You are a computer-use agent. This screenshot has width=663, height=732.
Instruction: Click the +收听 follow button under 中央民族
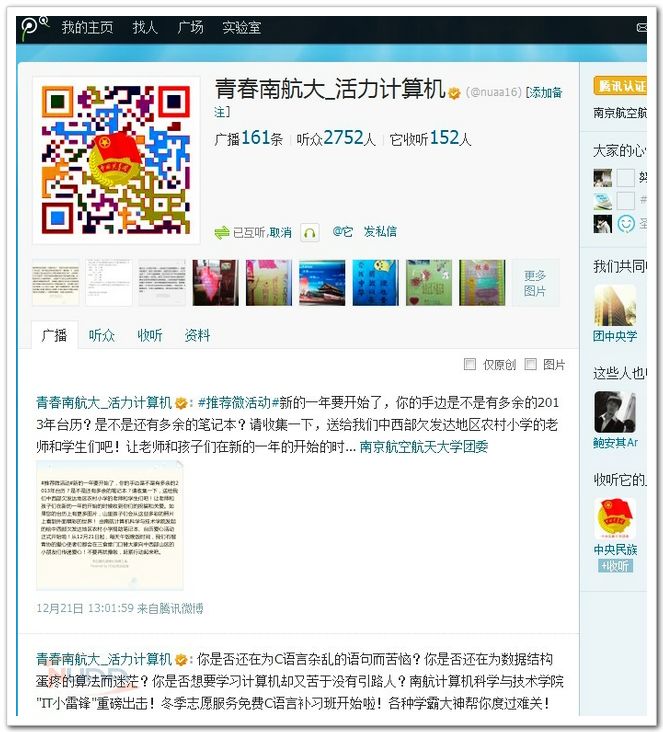coord(615,566)
